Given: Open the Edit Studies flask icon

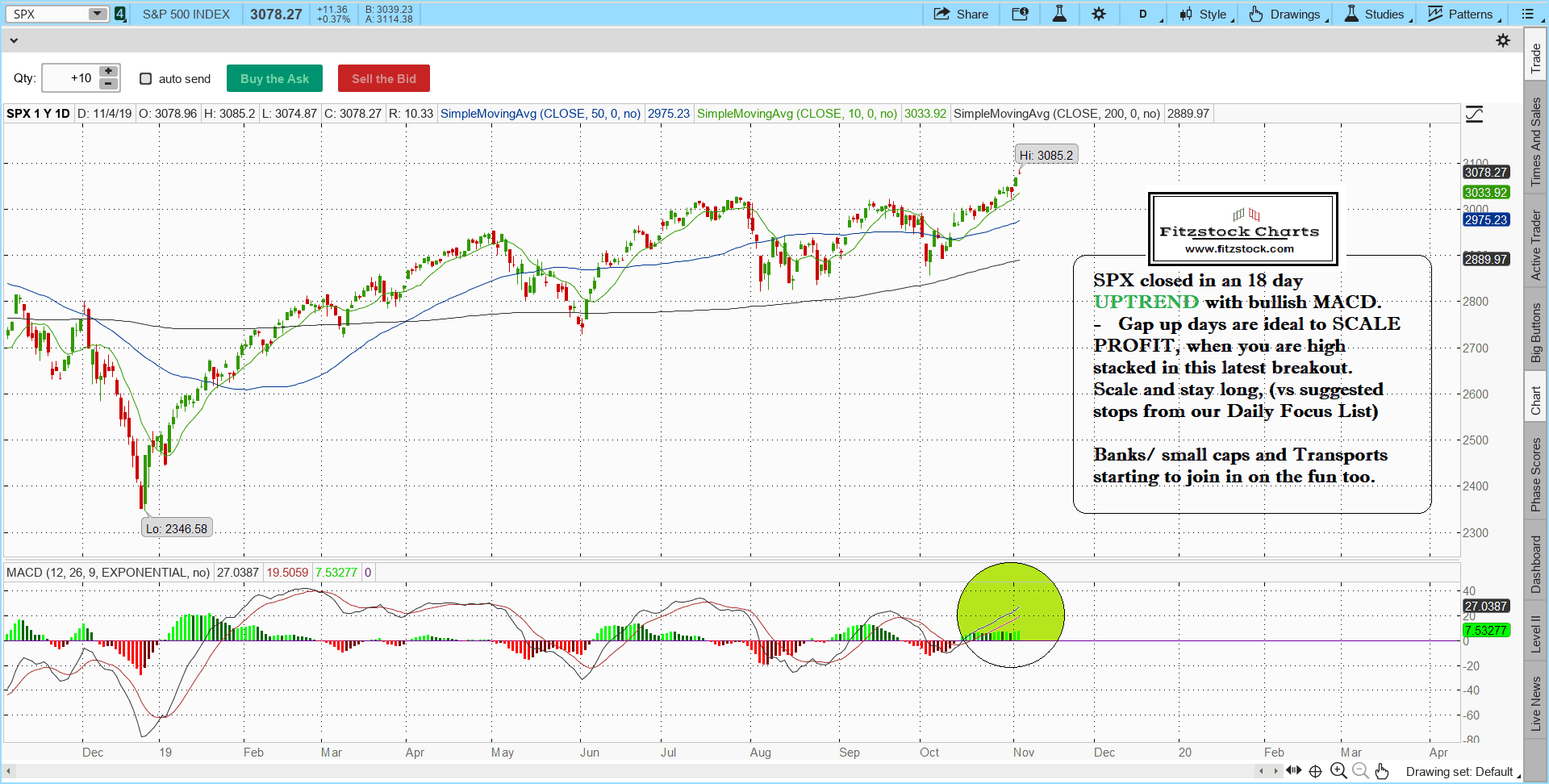Looking at the screenshot, I should point(1059,14).
